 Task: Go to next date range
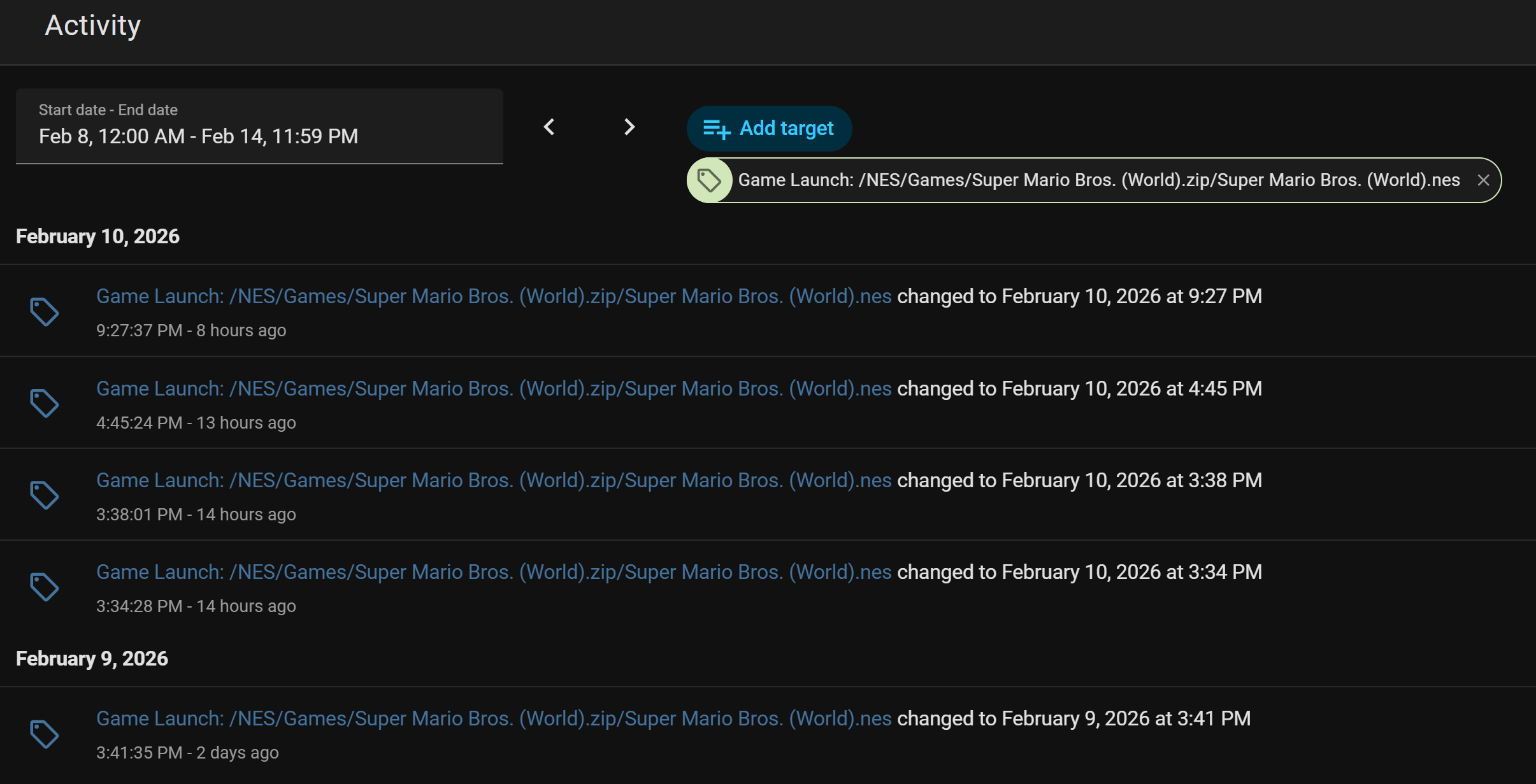pyautogui.click(x=629, y=127)
